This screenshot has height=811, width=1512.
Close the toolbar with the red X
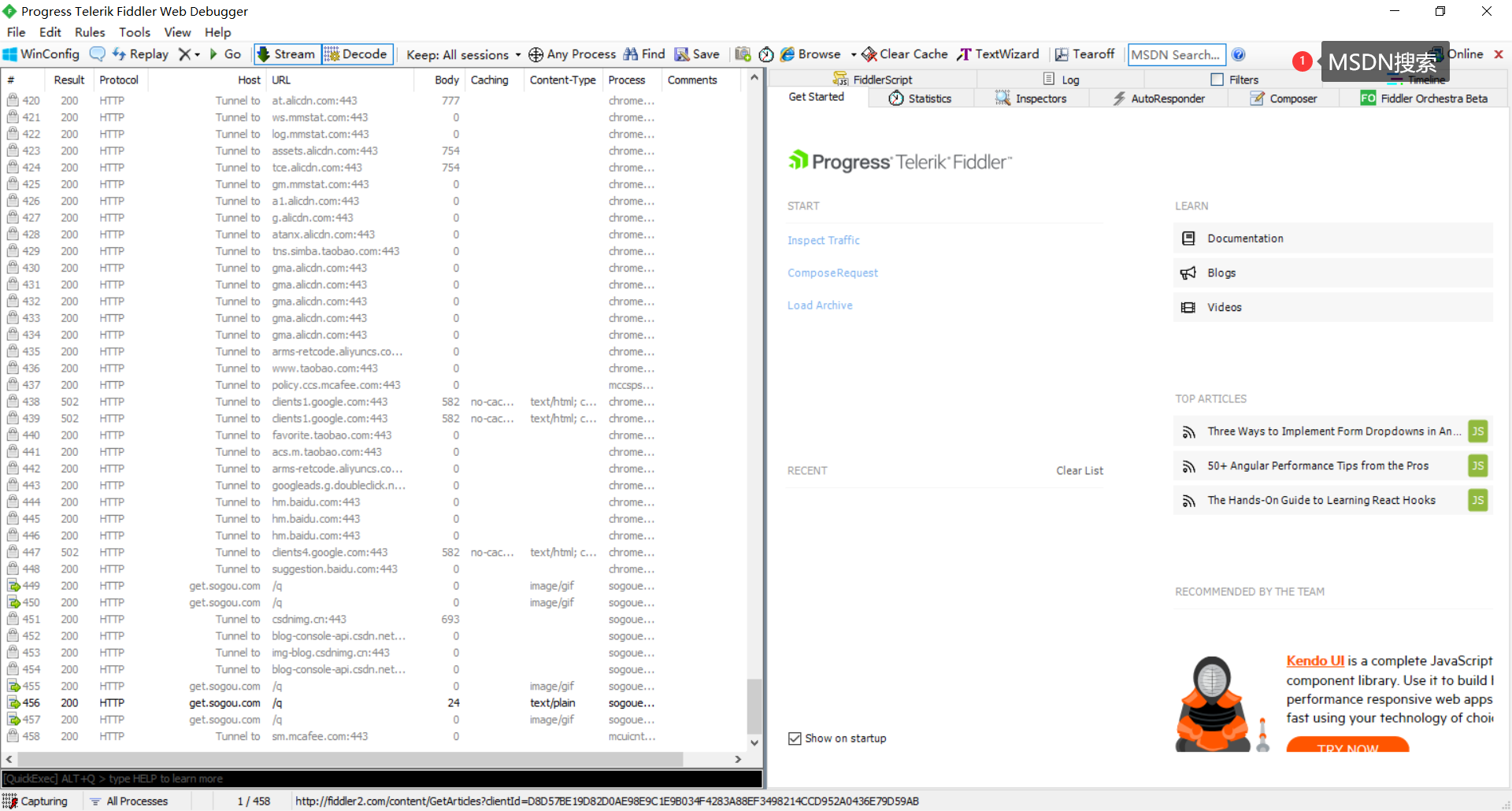1499,54
